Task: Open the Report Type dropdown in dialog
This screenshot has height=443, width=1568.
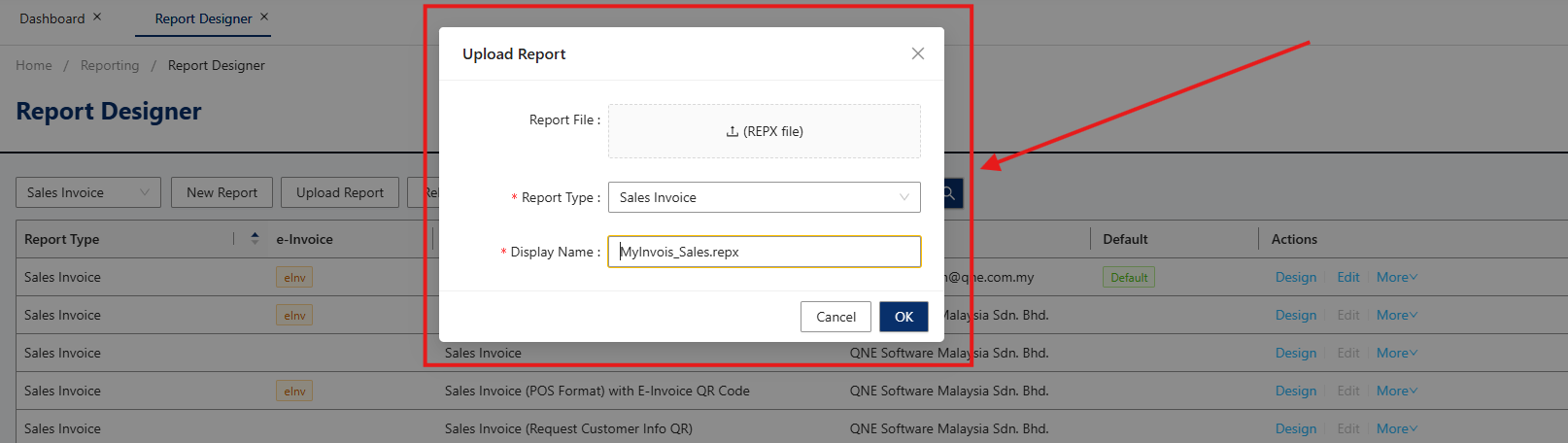Action: [765, 197]
